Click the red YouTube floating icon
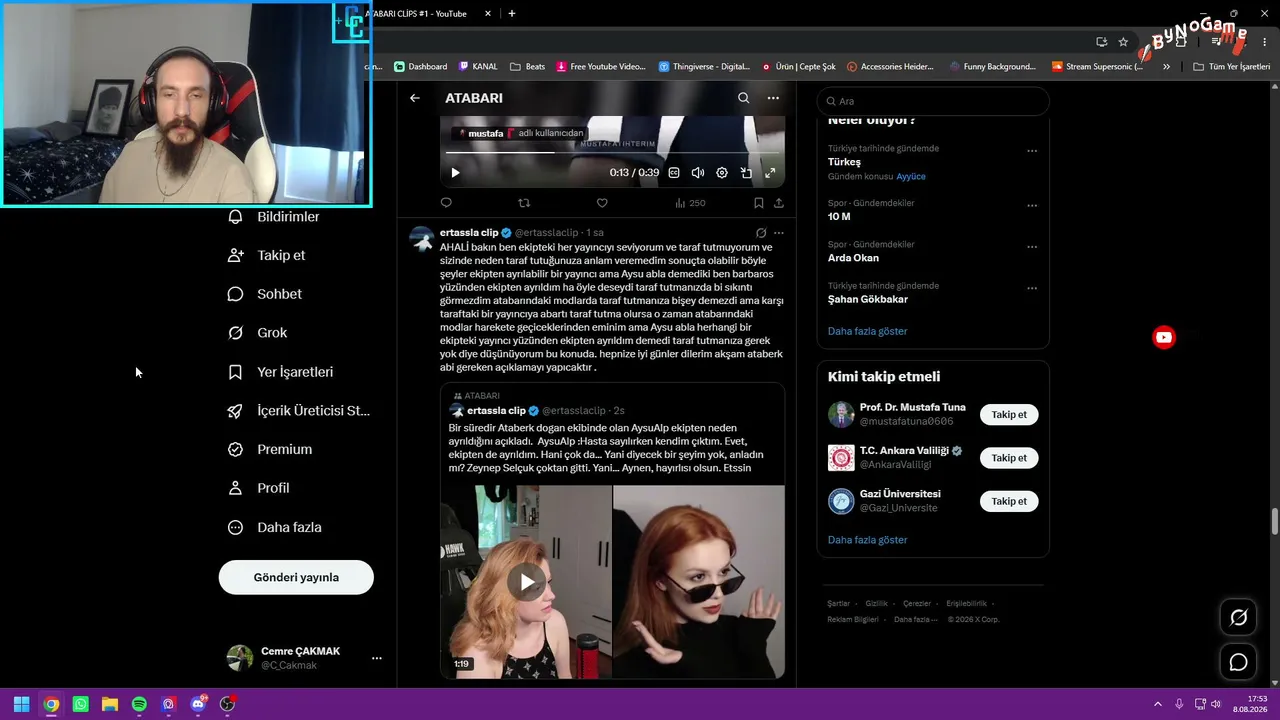 (x=1164, y=337)
